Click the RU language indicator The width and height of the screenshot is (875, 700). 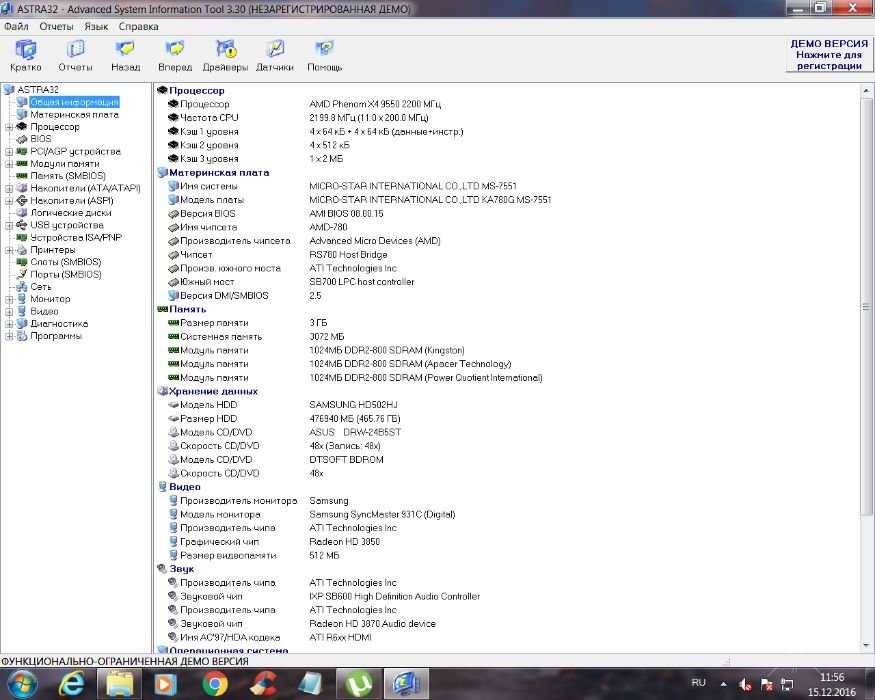(x=698, y=683)
